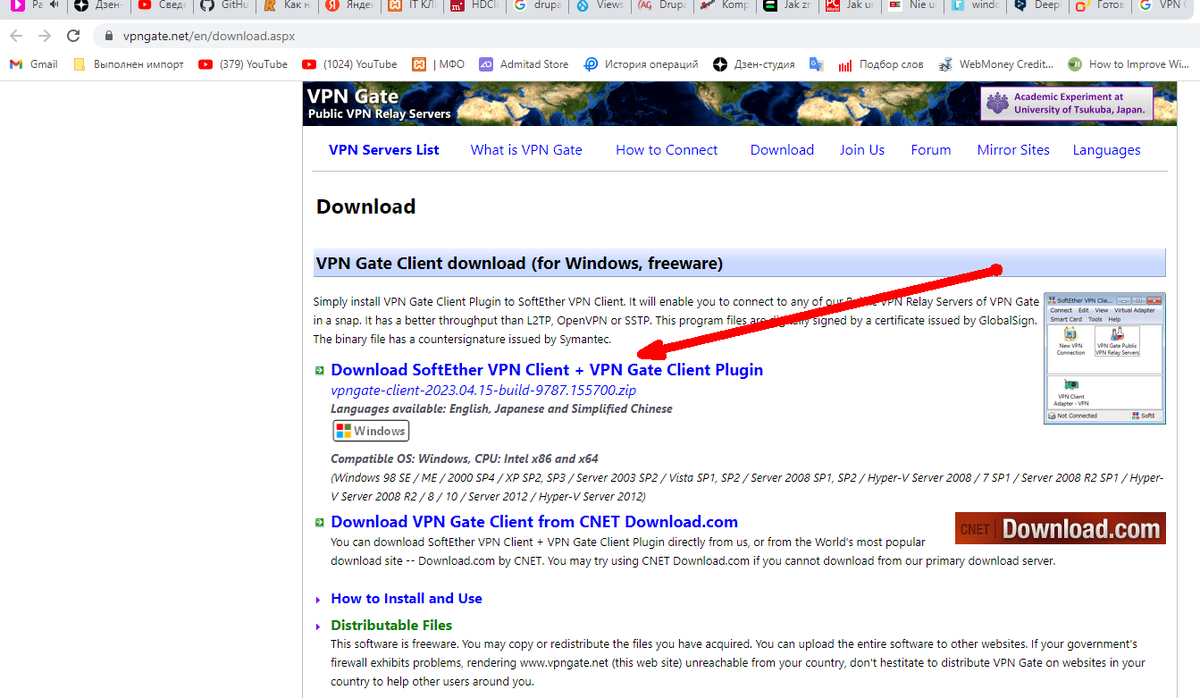Expand How to Install and Use
The image size is (1200, 698).
406,598
